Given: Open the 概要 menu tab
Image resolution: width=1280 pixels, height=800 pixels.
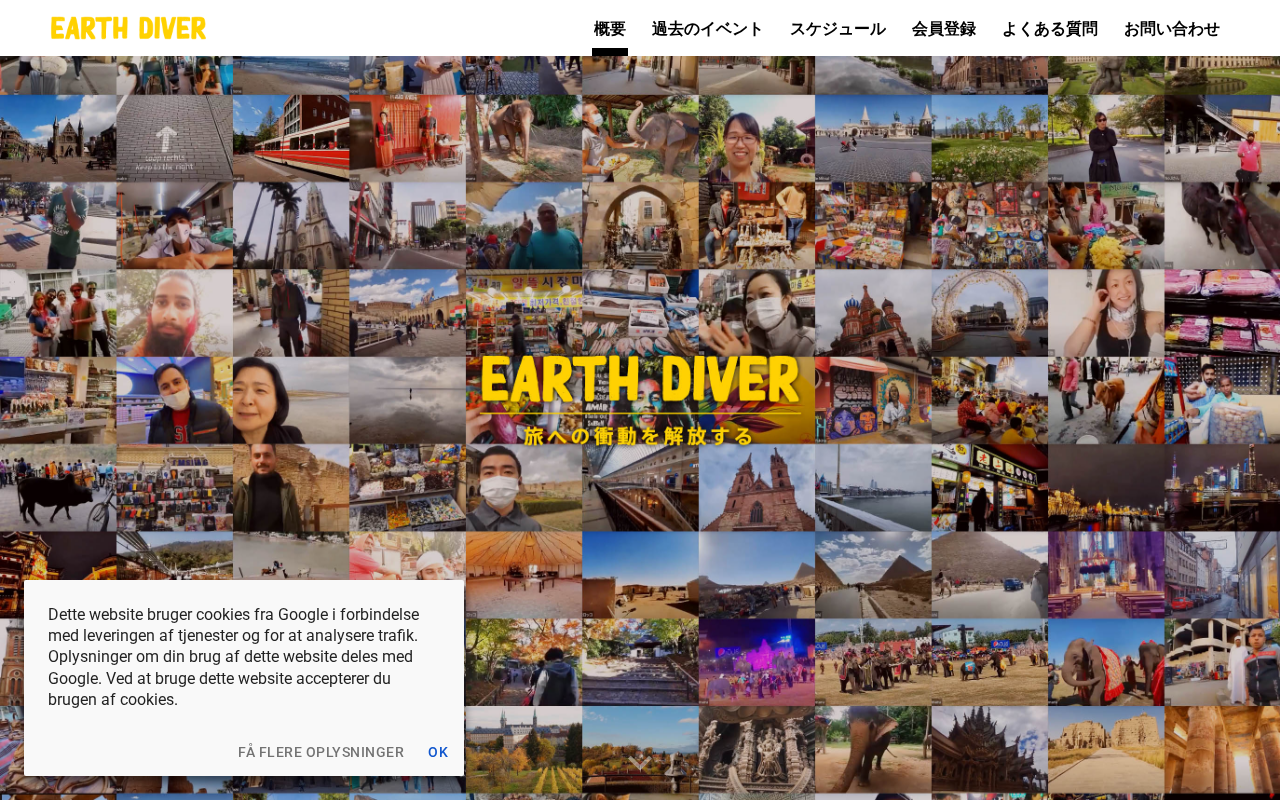Looking at the screenshot, I should tap(610, 29).
